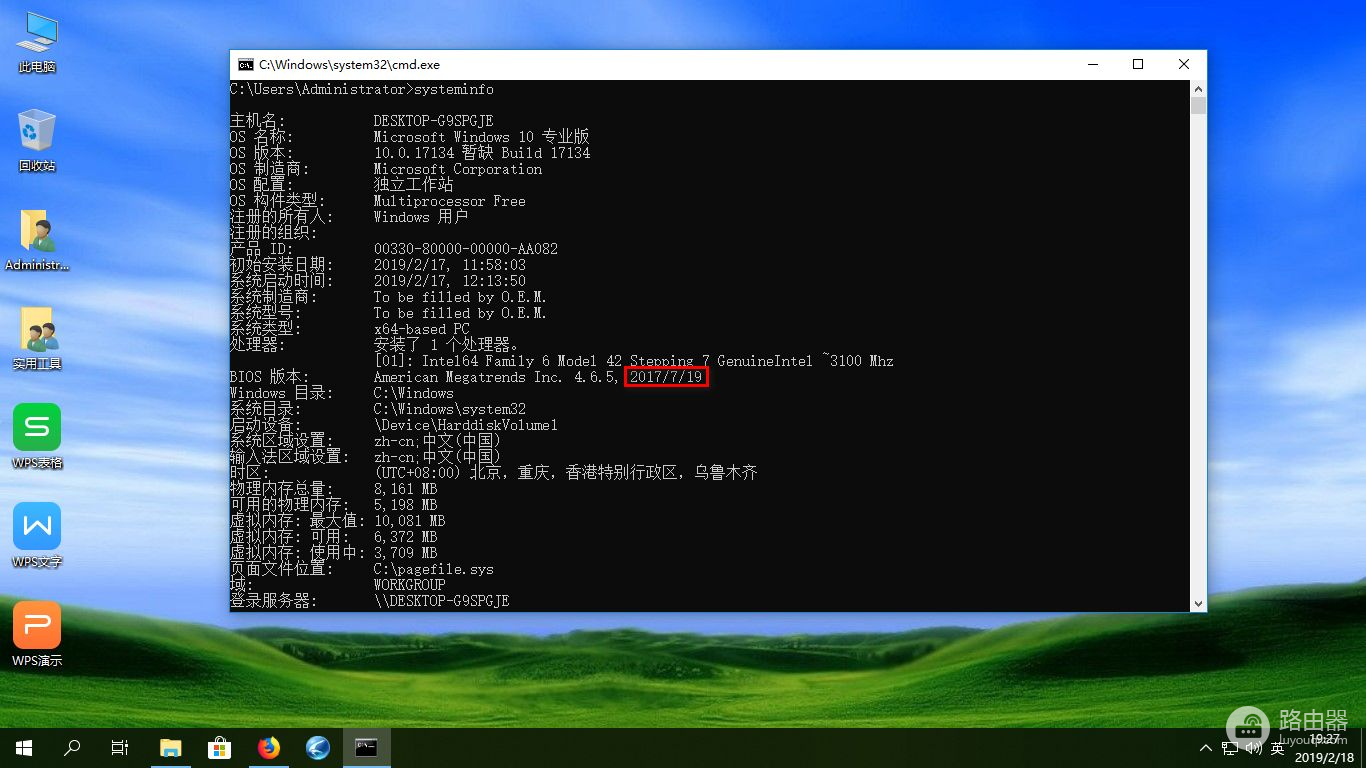Click '\Device\HarddiskVolume1' boot device value
1366x768 pixels.
coord(465,425)
